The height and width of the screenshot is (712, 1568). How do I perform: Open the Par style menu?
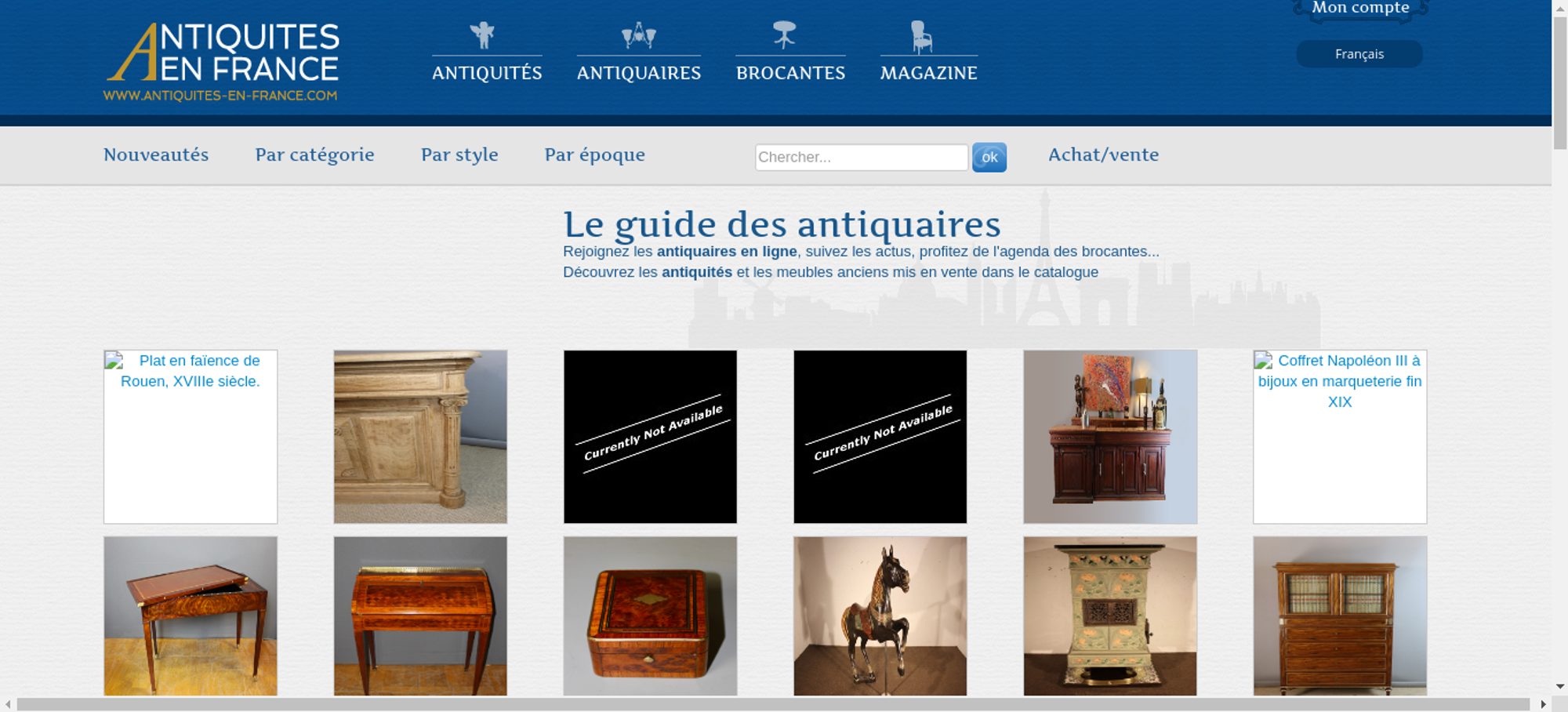pos(459,154)
